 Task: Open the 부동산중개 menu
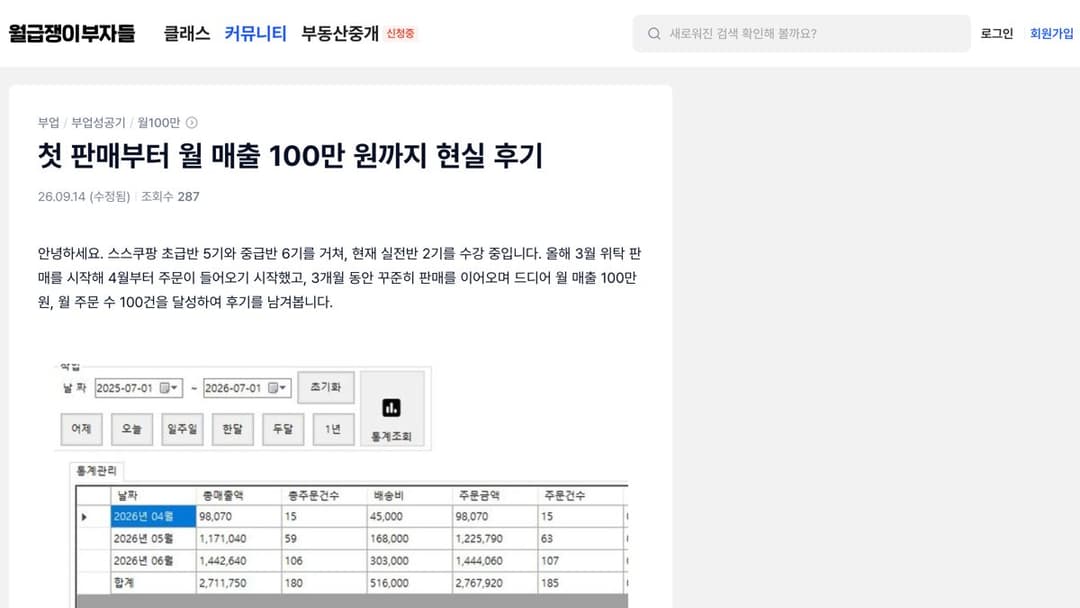(x=340, y=33)
